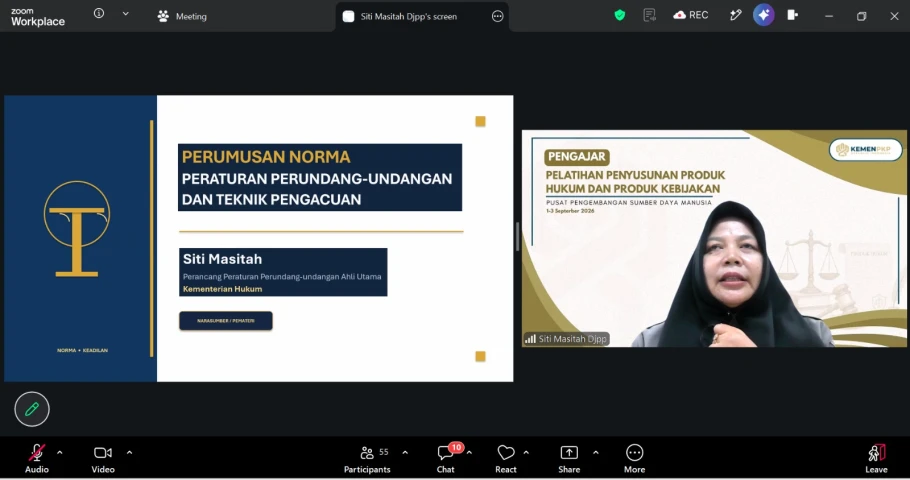Open meeting info icon
The height and width of the screenshot is (480, 910).
pyautogui.click(x=99, y=13)
